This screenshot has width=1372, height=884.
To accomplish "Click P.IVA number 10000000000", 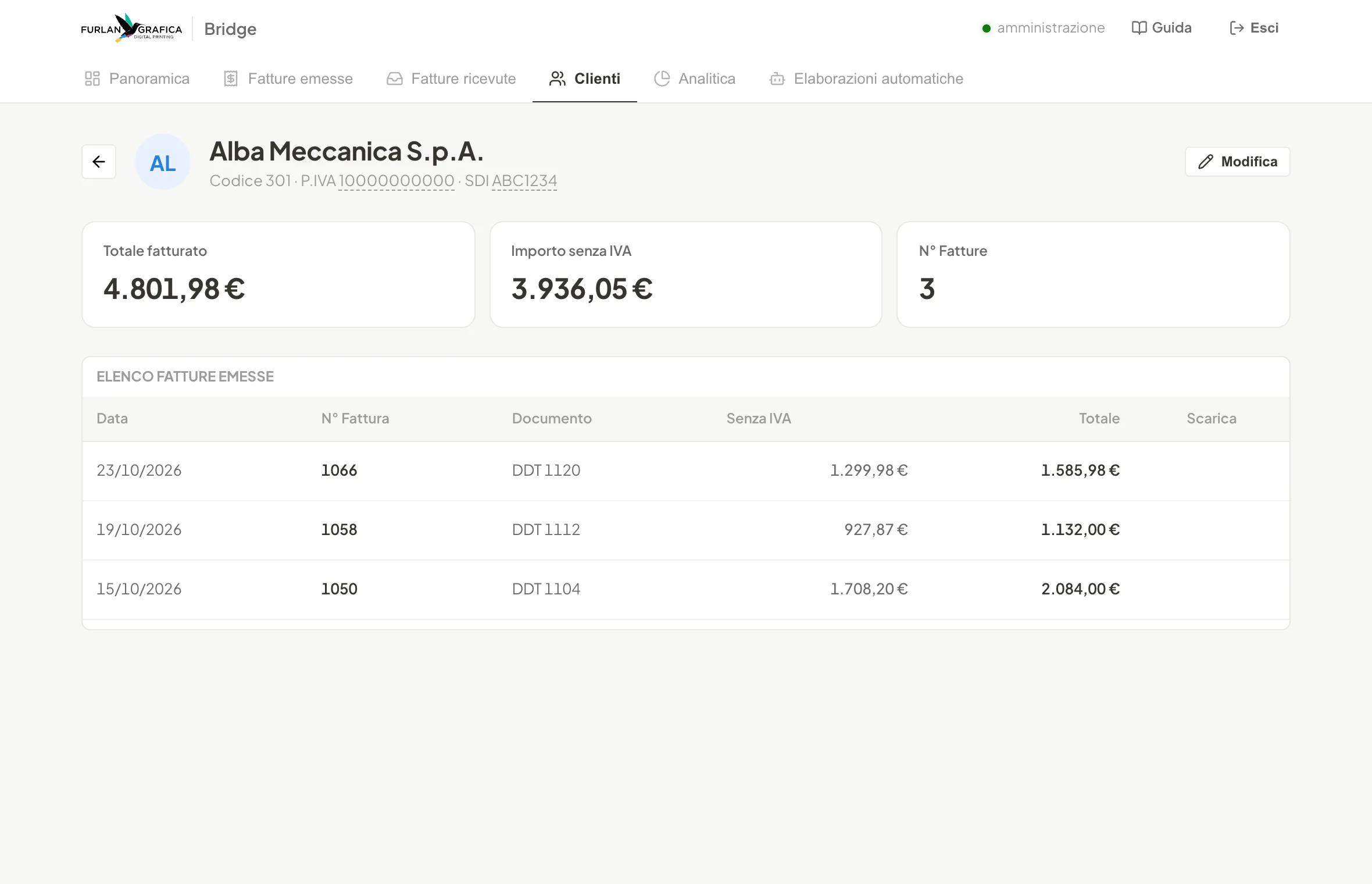I will (x=396, y=181).
